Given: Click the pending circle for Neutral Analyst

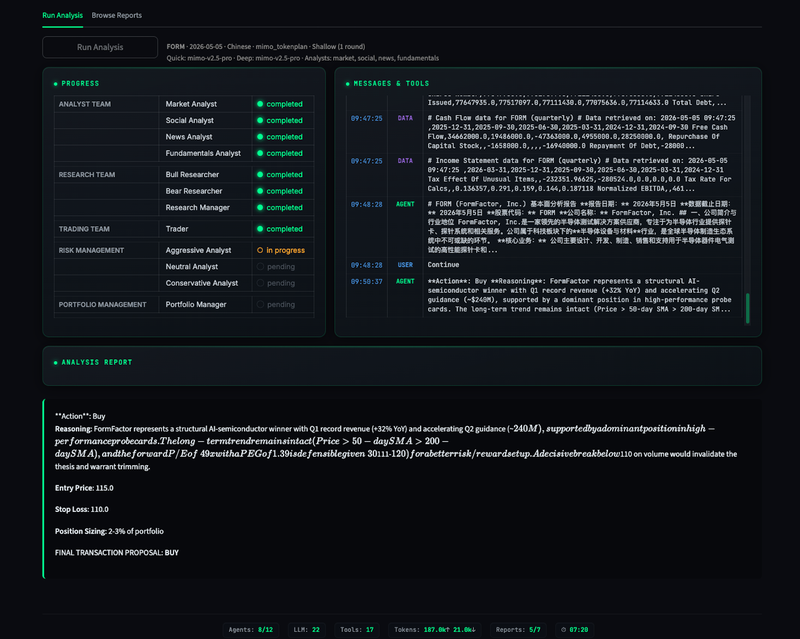Looking at the screenshot, I should (260, 266).
